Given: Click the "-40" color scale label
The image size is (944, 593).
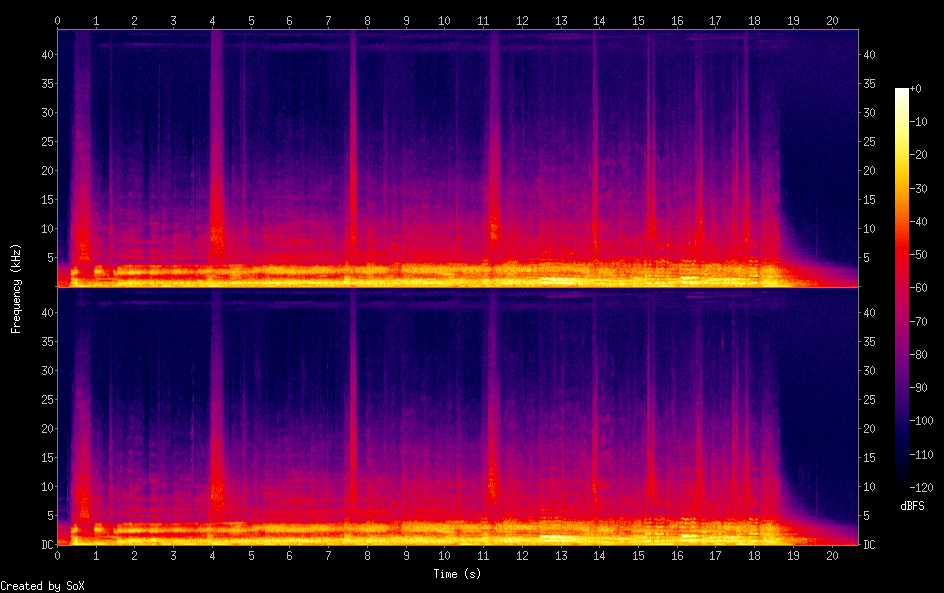Looking at the screenshot, I should click(x=918, y=222).
